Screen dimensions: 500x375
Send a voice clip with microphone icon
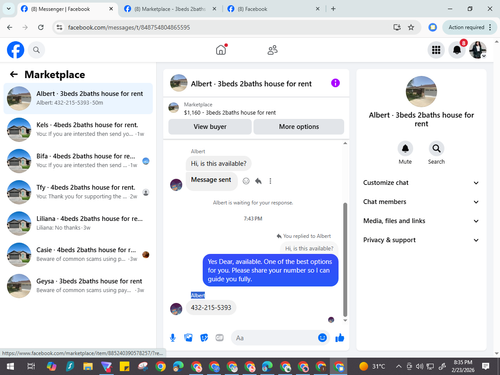click(x=173, y=338)
